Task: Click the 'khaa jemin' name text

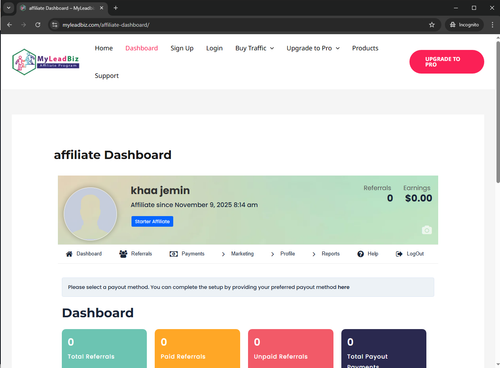Action: click(x=160, y=190)
